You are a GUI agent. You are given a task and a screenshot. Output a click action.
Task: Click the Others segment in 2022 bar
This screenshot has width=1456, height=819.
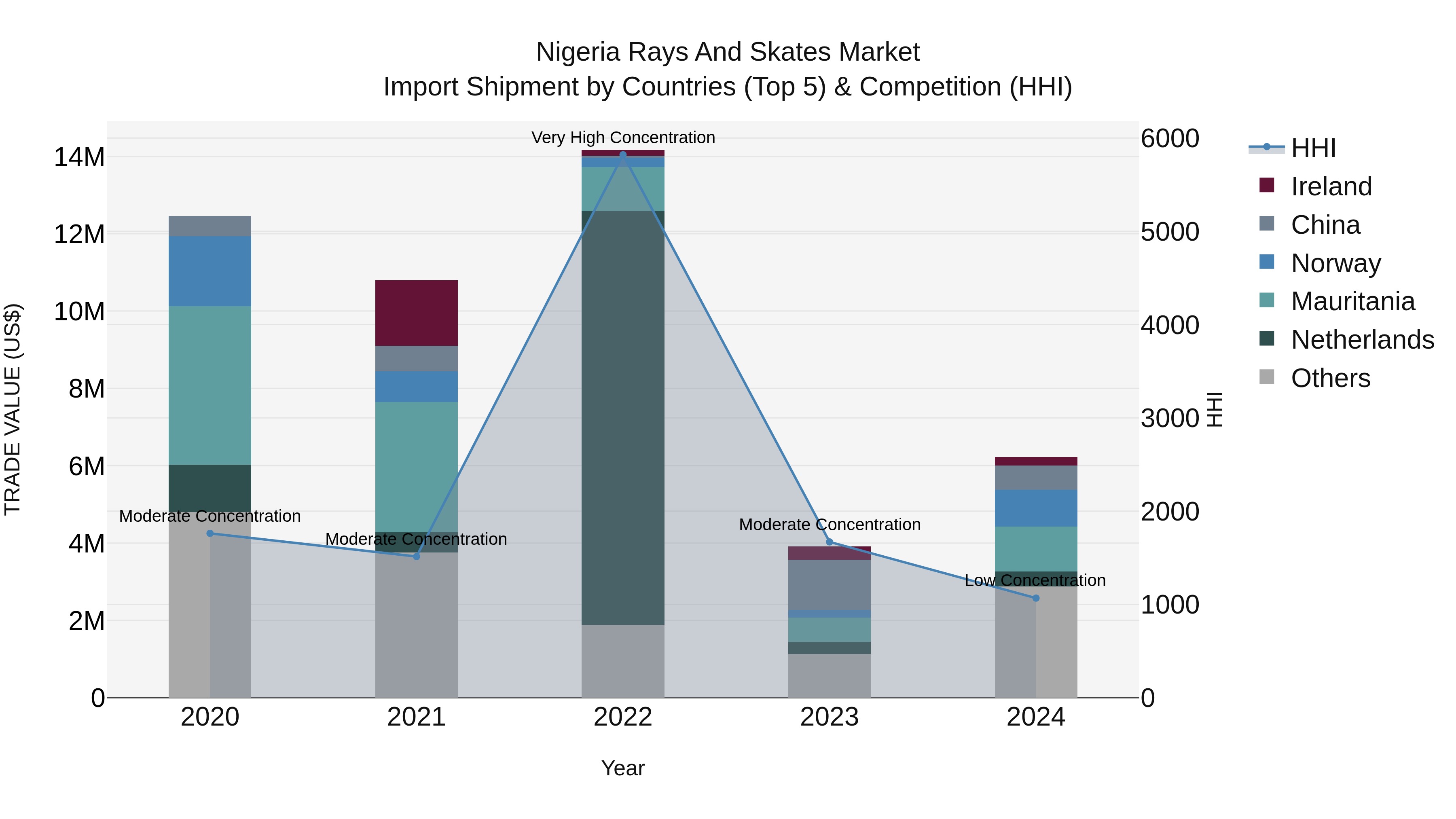(x=623, y=661)
